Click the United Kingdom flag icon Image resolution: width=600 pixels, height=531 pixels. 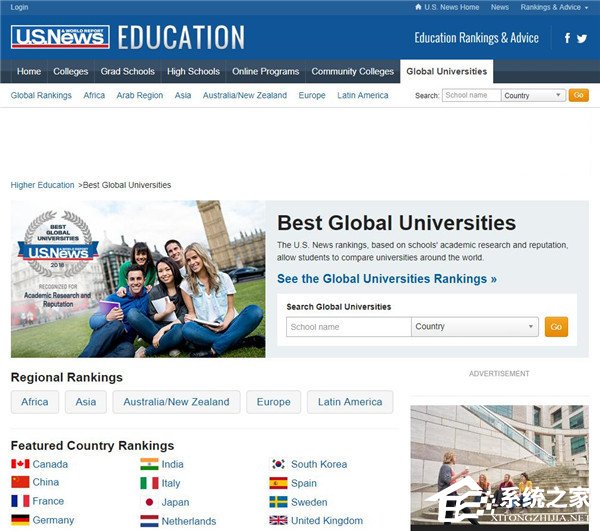(x=278, y=520)
